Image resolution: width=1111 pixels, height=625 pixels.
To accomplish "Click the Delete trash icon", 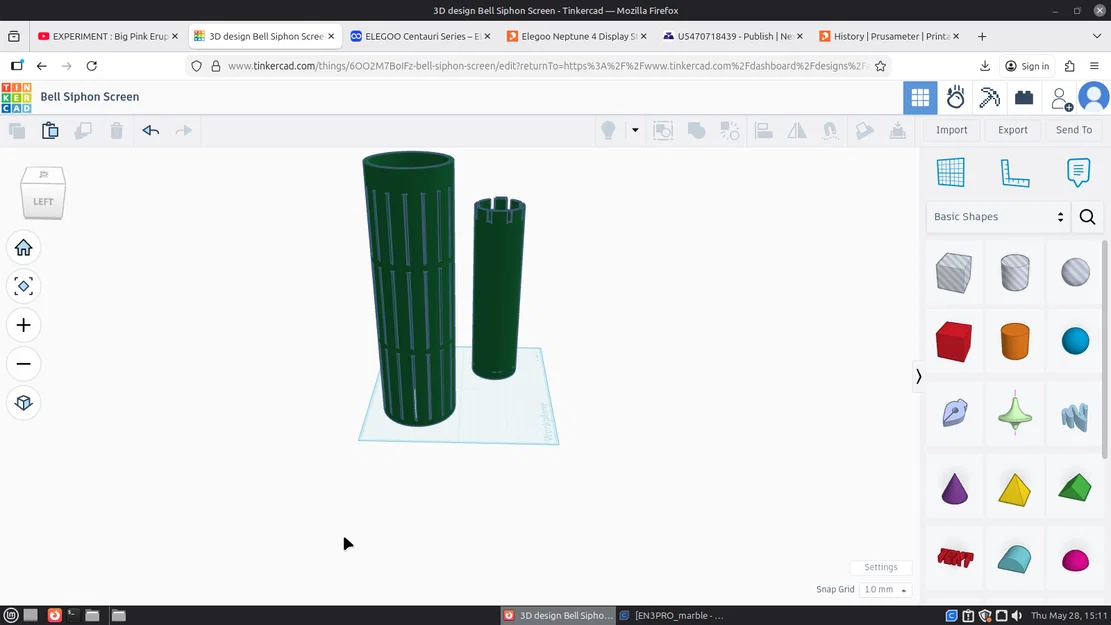I will [116, 130].
